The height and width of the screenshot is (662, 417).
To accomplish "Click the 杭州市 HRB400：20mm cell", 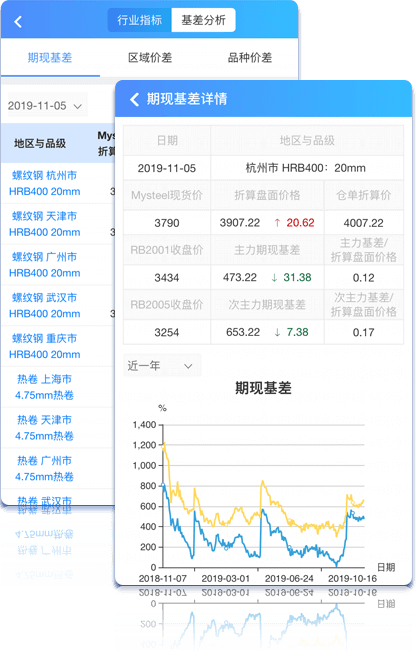I will click(306, 168).
